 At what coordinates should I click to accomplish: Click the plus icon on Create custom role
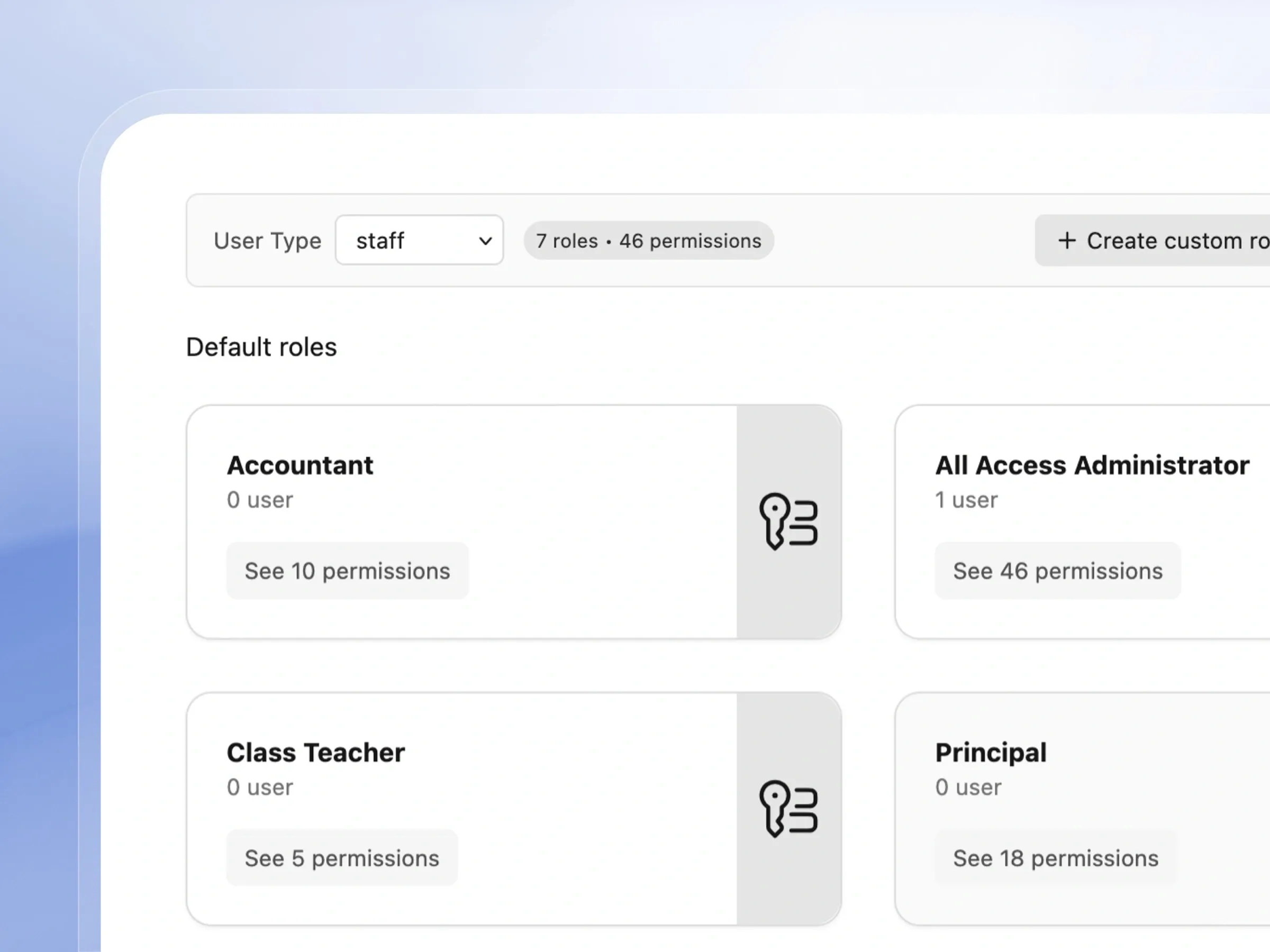tap(1067, 241)
